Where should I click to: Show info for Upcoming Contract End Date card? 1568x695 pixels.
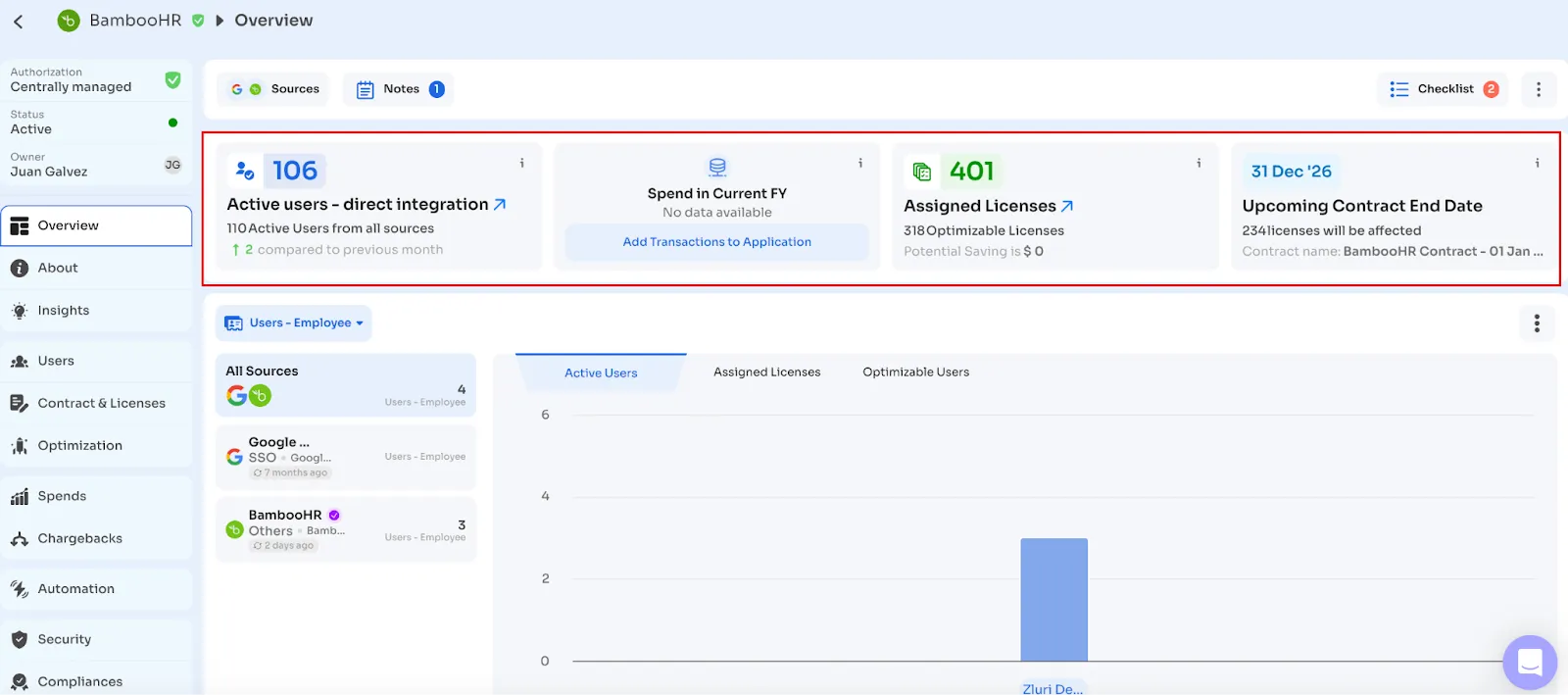point(1537,163)
